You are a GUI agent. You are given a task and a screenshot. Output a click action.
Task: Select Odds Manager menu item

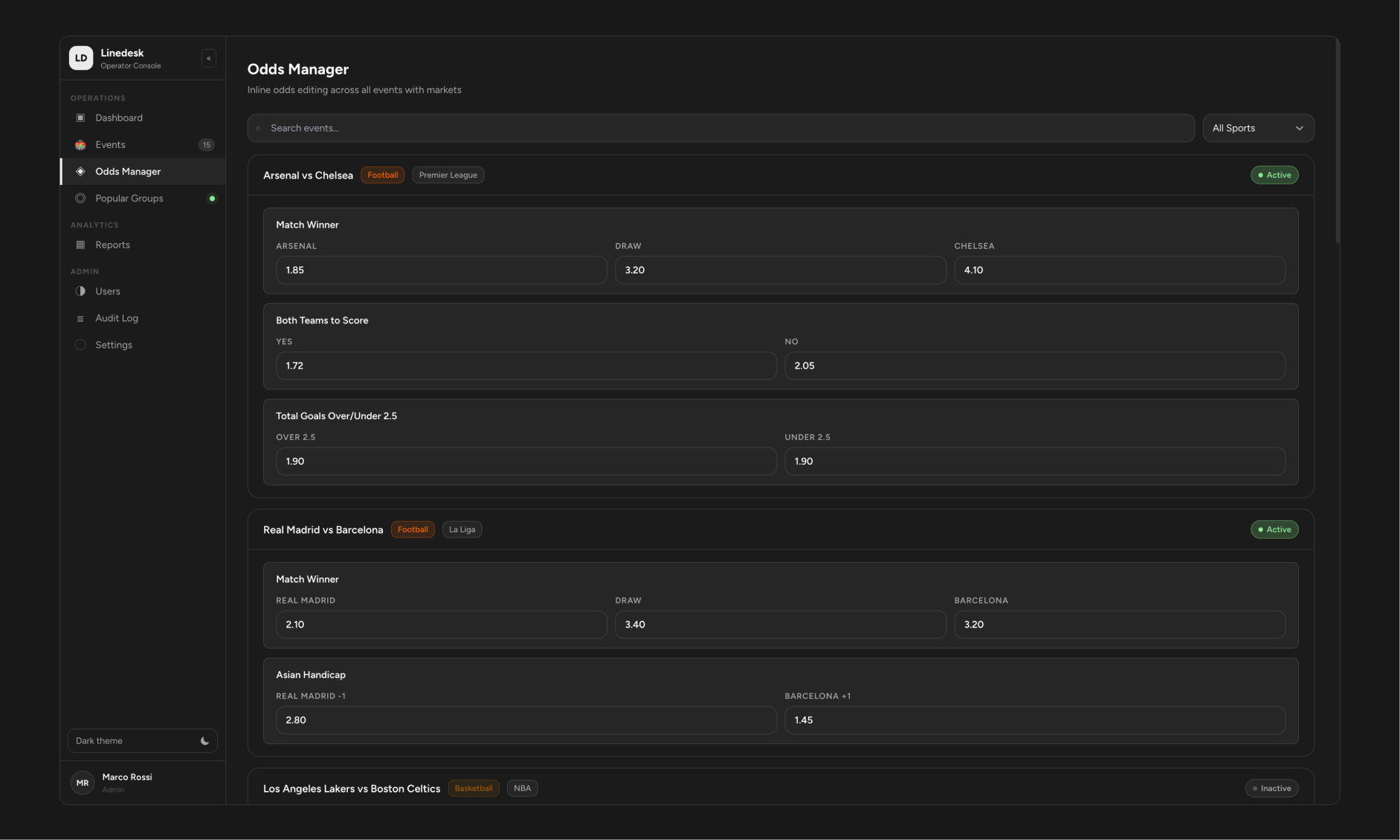point(143,171)
